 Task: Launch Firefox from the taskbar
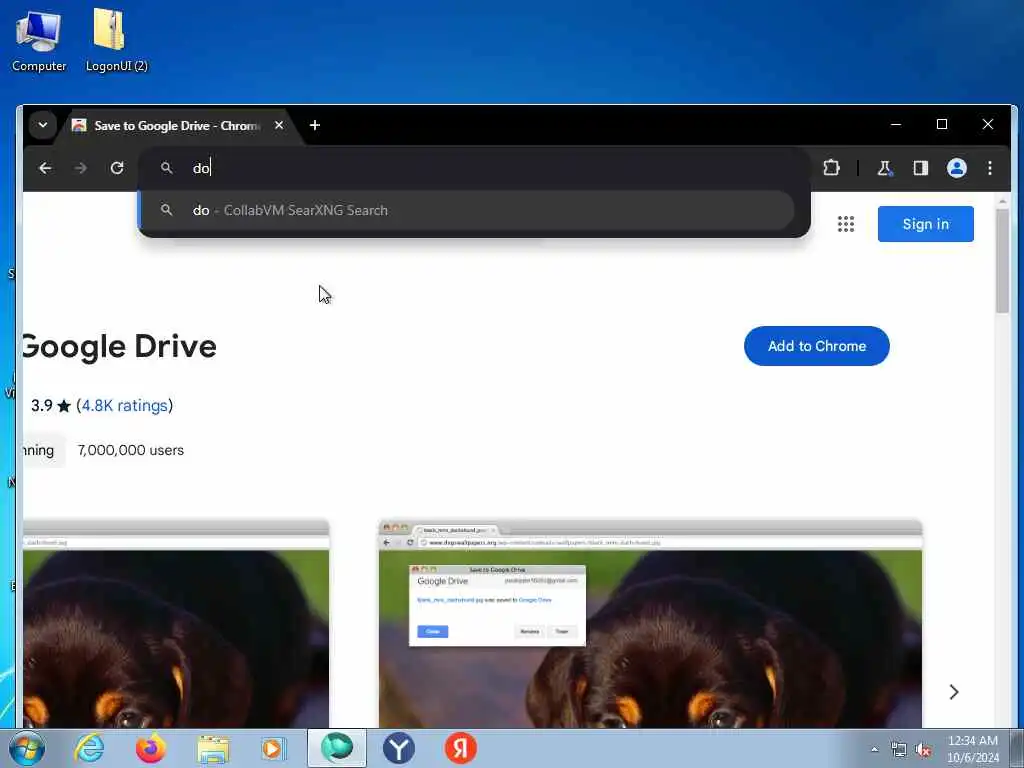click(x=151, y=748)
